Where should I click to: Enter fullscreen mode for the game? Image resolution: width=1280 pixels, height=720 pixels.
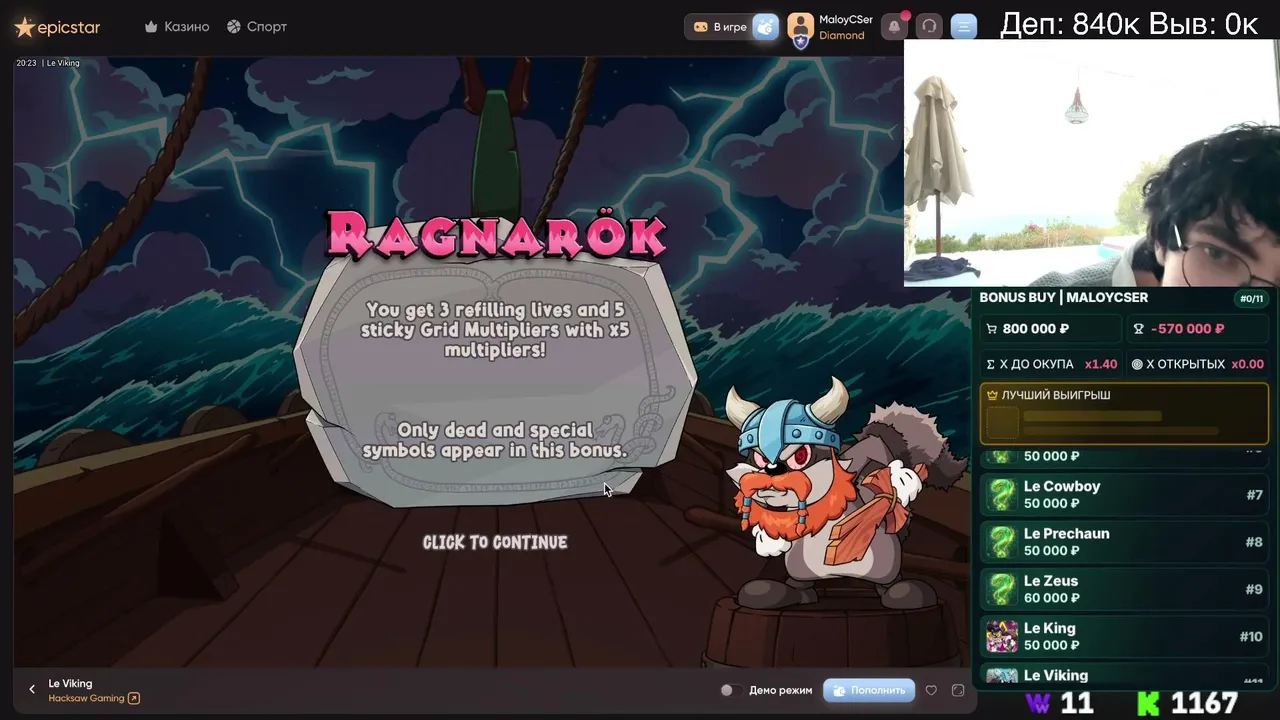point(958,690)
